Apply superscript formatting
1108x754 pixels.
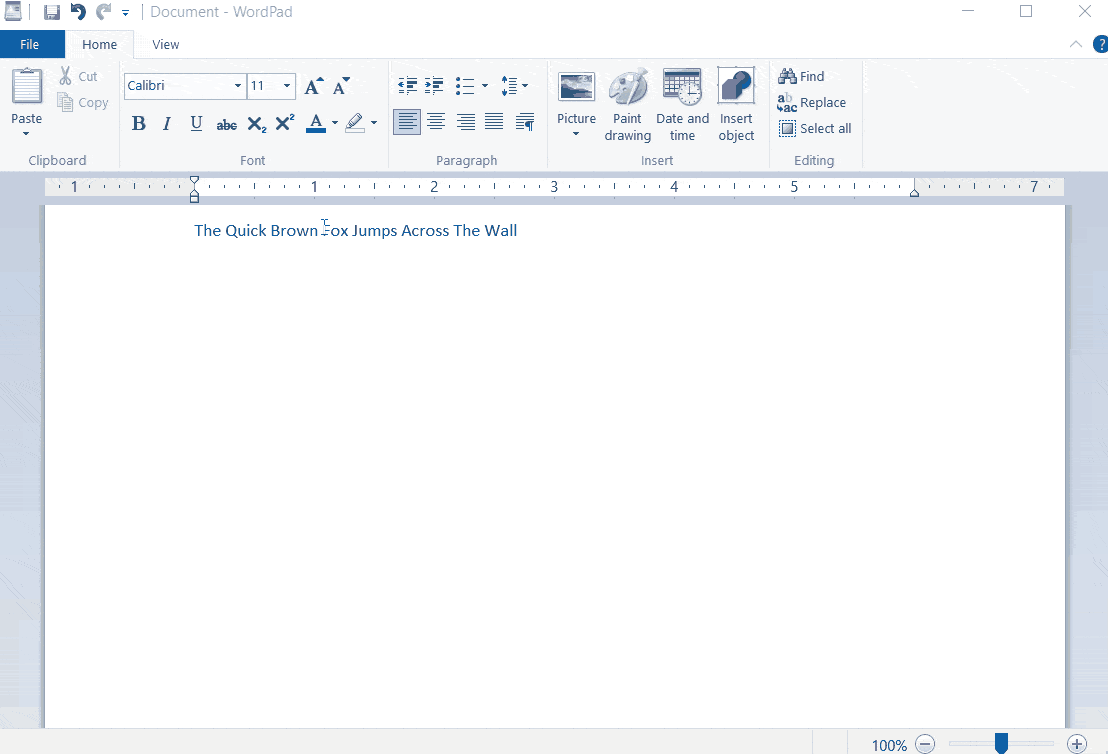(284, 122)
